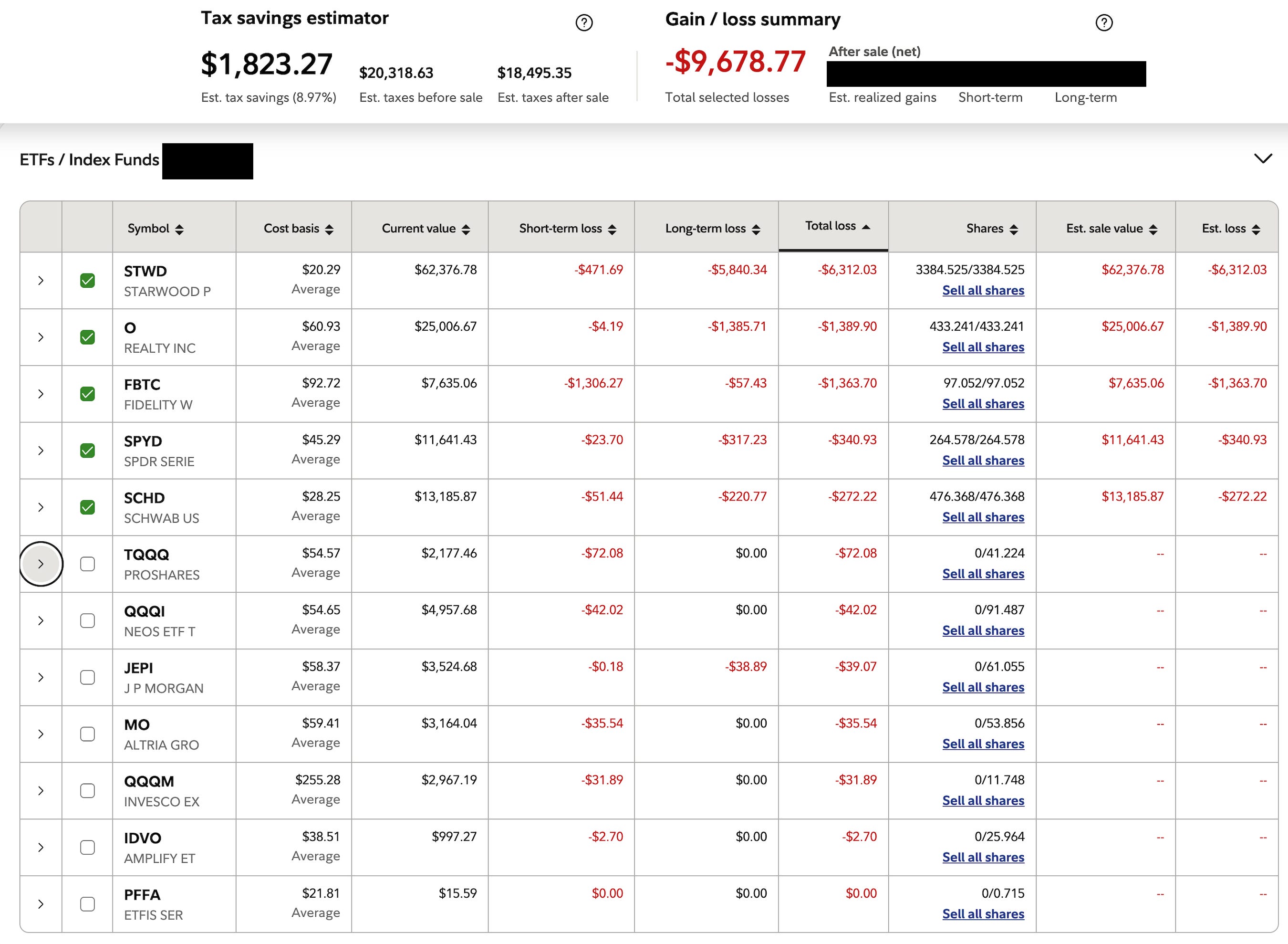Open Tax savings estimator help icon
1288x944 pixels.
[584, 23]
